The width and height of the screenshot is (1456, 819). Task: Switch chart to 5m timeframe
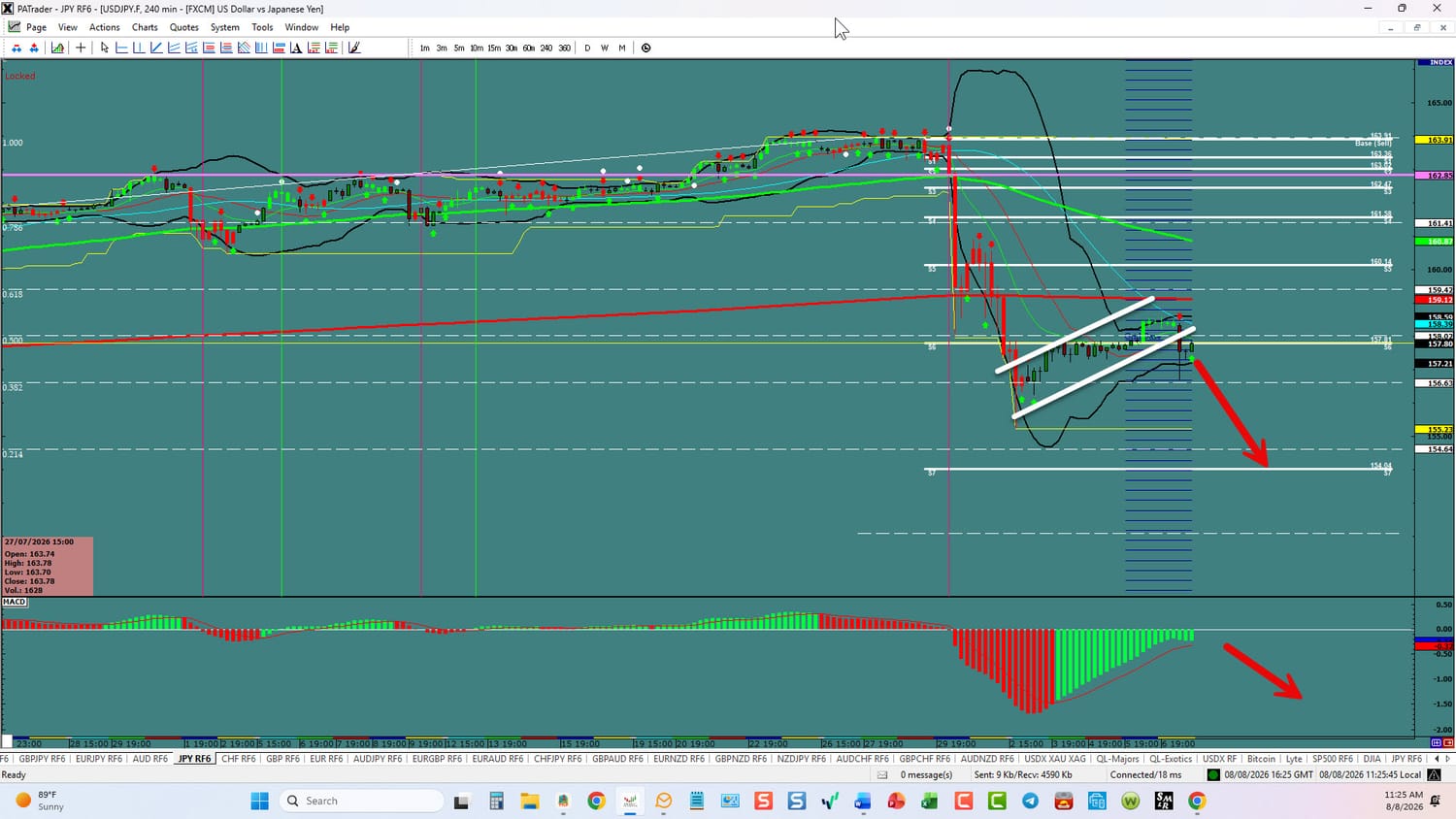point(459,48)
